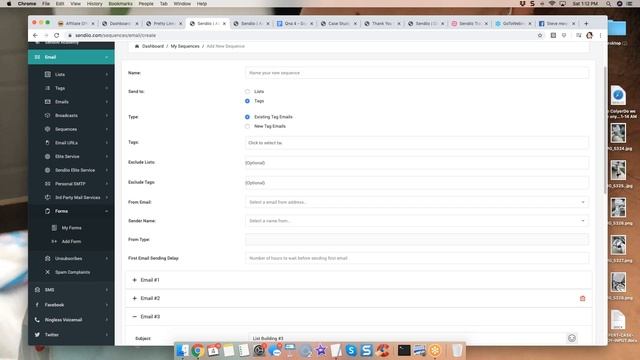Click the SMS sidebar icon
The height and width of the screenshot is (360, 640).
point(37,290)
